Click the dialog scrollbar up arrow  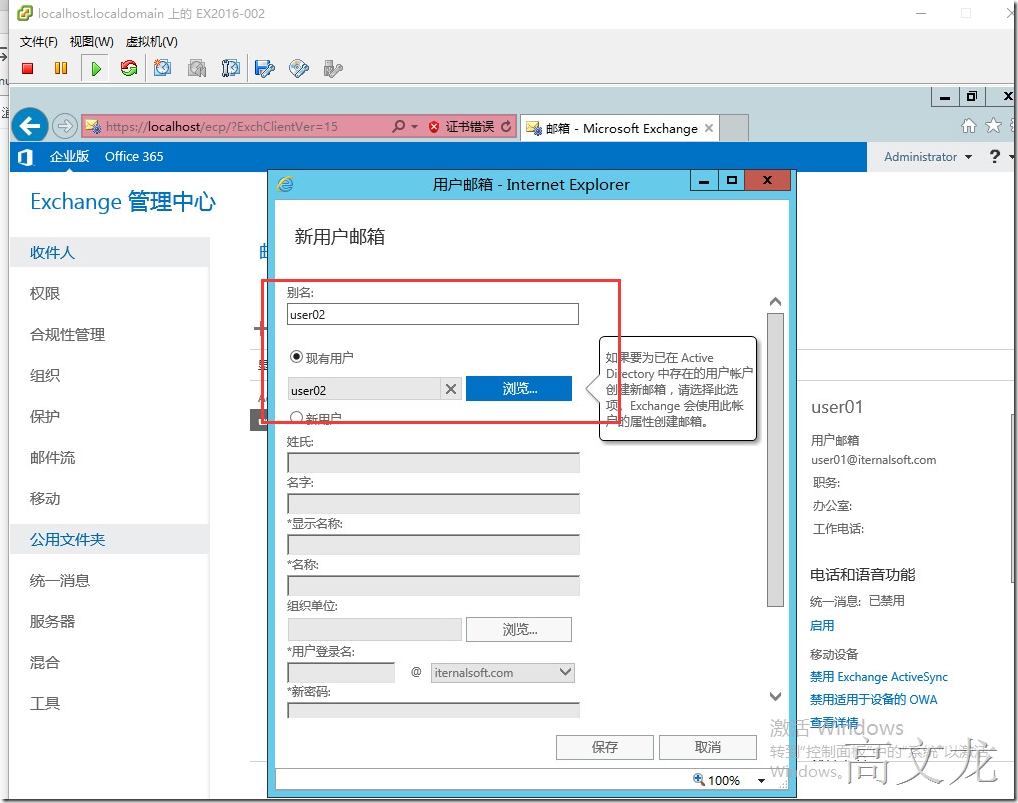(x=775, y=301)
